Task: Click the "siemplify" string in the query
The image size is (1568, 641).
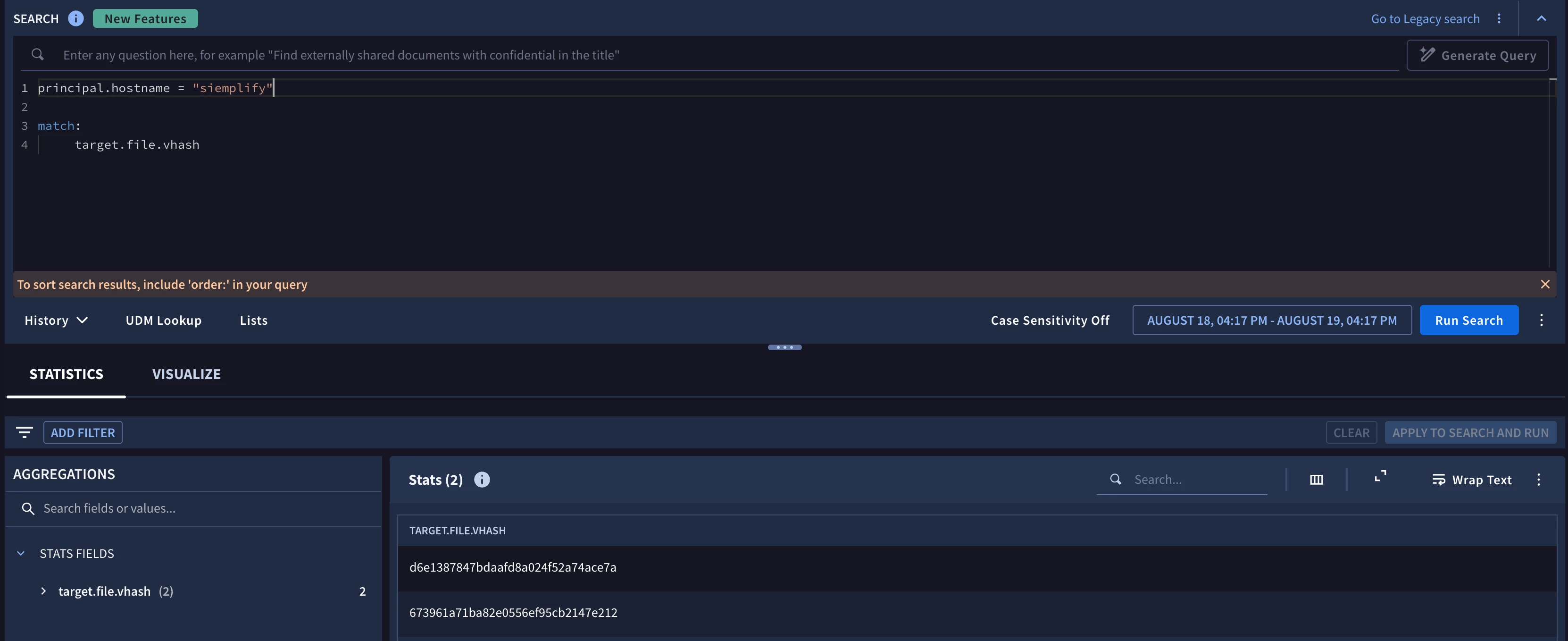Action: [233, 88]
